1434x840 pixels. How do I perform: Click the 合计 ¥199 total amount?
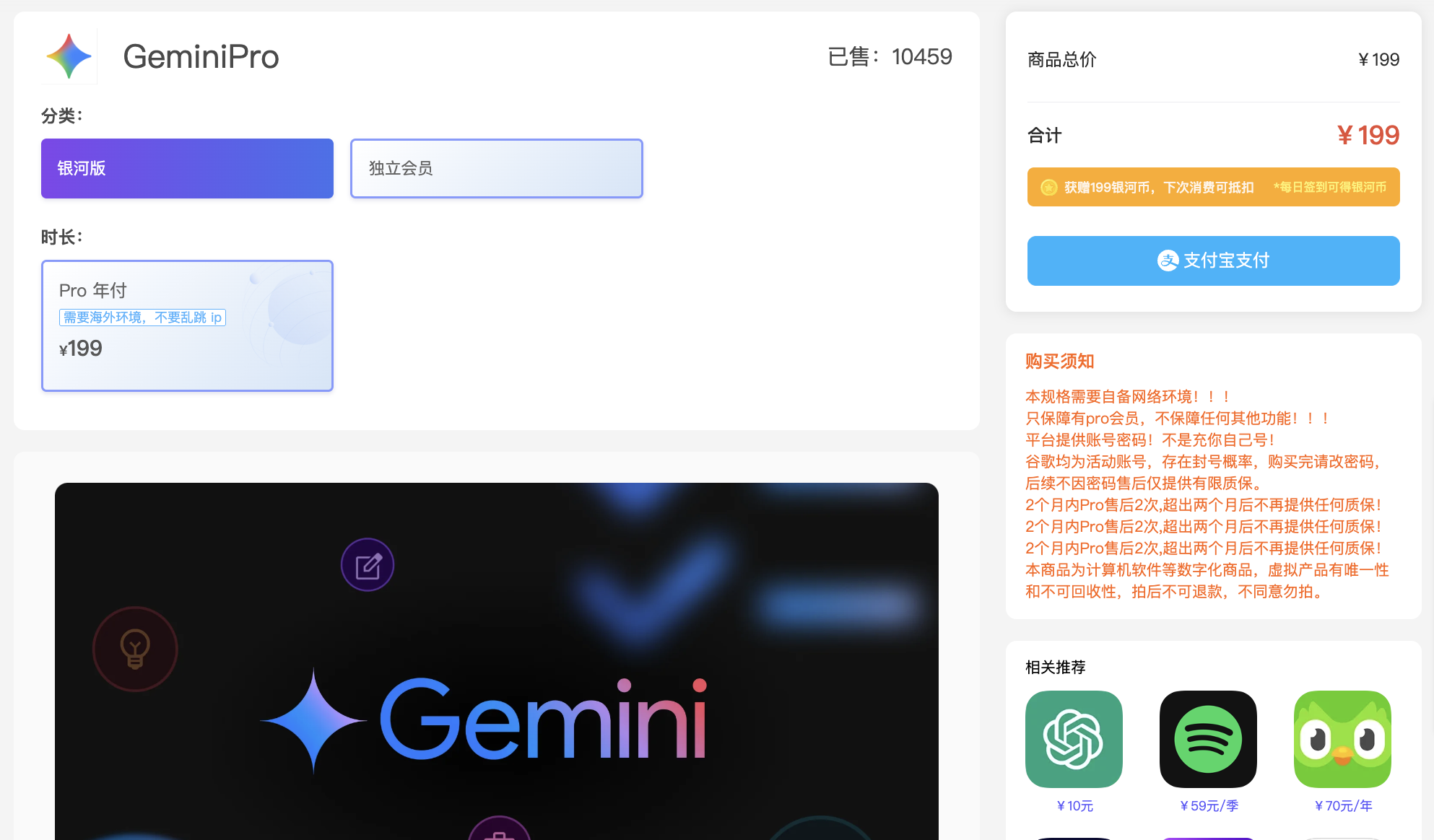click(x=1368, y=135)
